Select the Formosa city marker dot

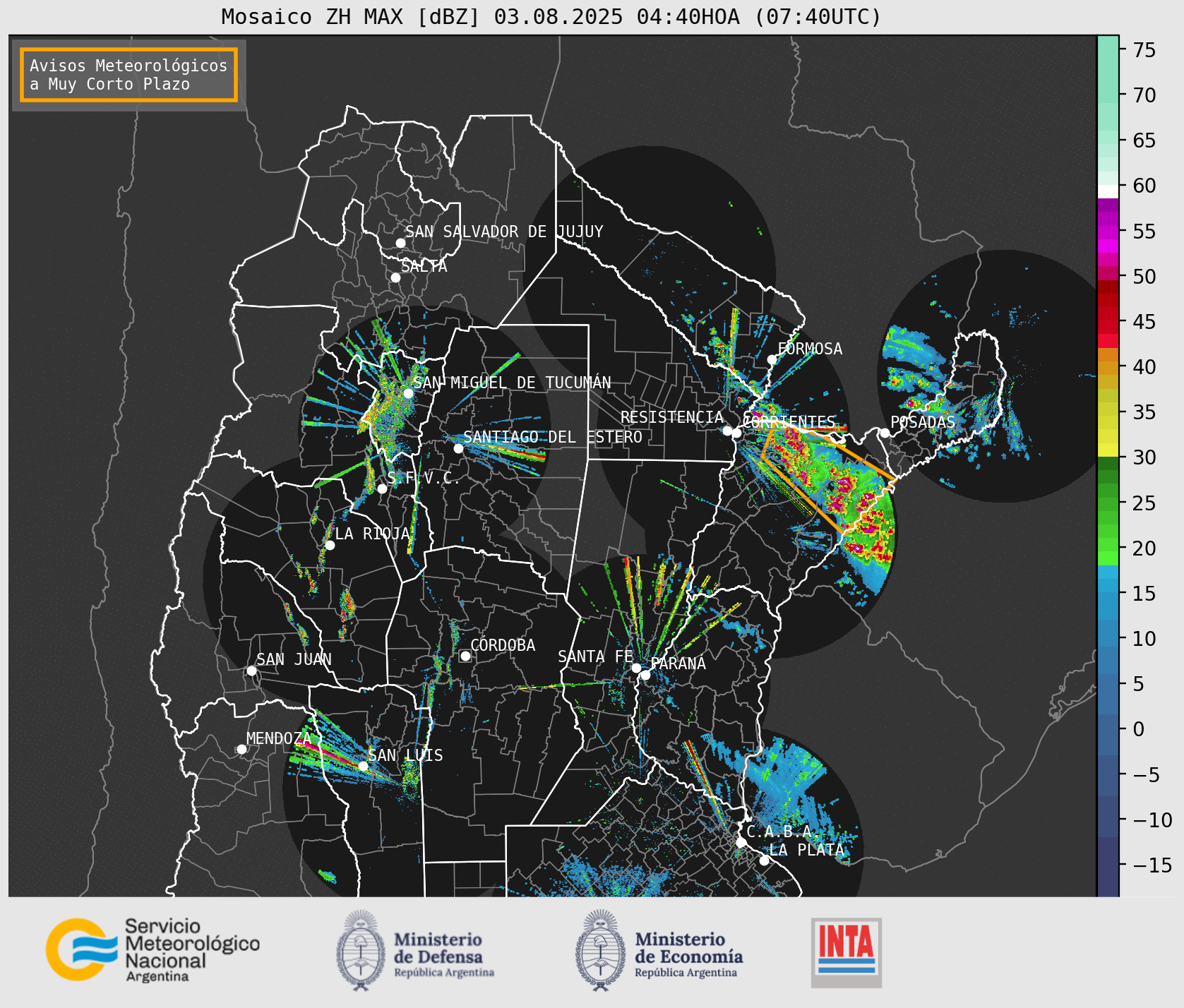pos(772,359)
